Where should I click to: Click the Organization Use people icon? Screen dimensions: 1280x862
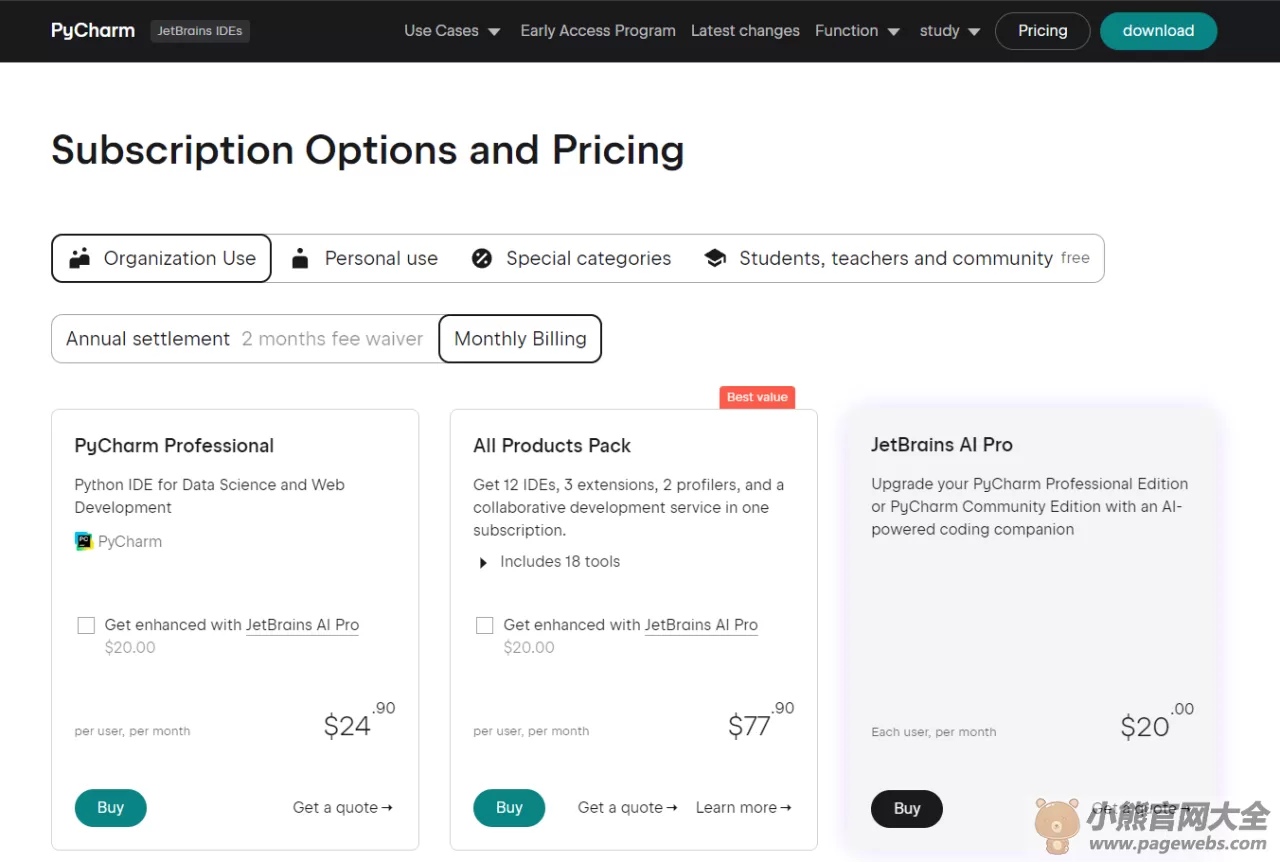(x=80, y=258)
